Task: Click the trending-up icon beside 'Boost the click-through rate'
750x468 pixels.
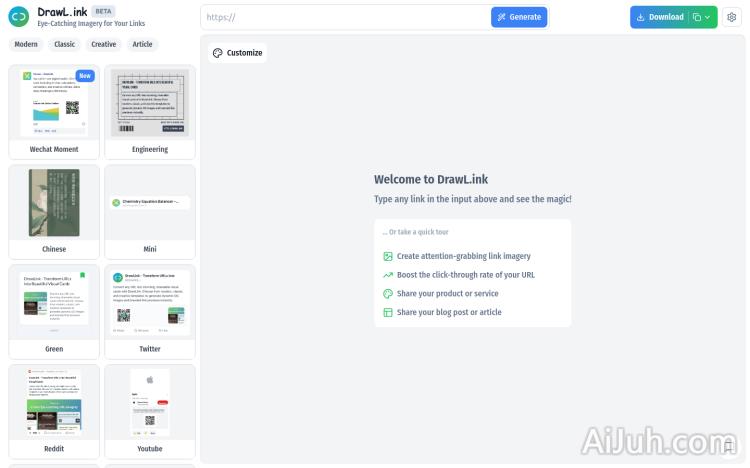Action: (x=388, y=275)
